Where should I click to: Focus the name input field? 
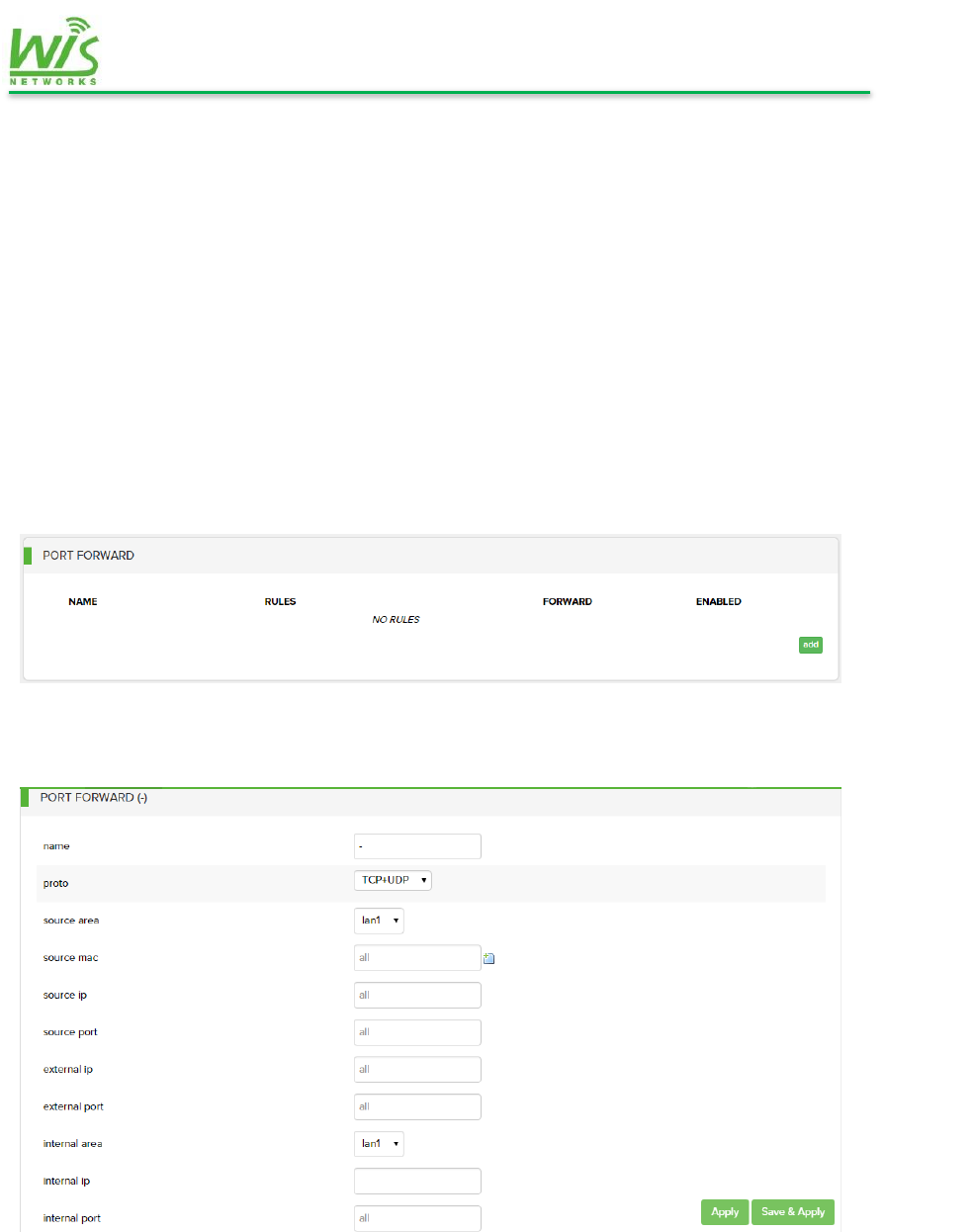tap(417, 846)
